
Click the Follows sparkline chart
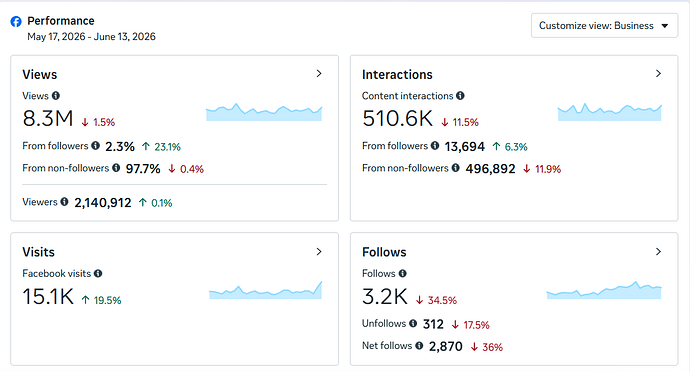pyautogui.click(x=604, y=290)
